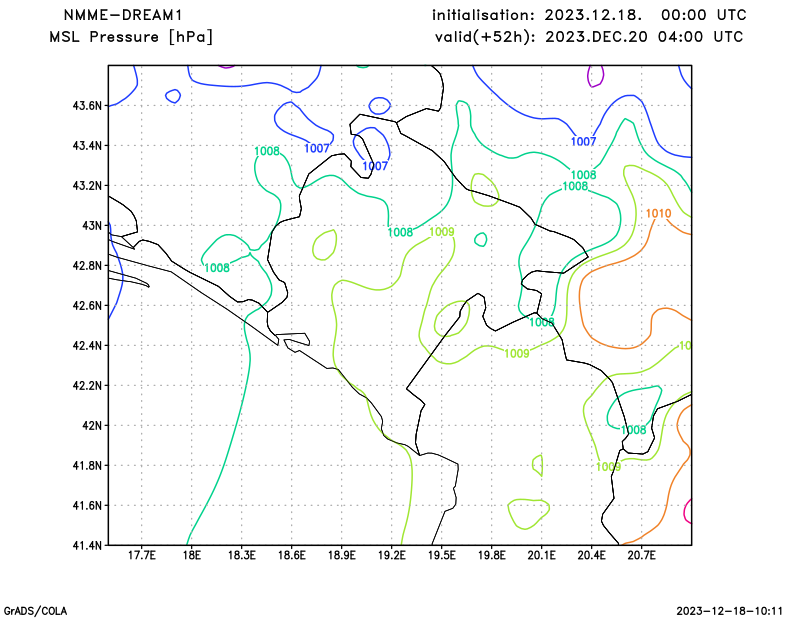The image size is (800, 618).
Task: Click the 18E longitude axis label
Action: click(191, 555)
